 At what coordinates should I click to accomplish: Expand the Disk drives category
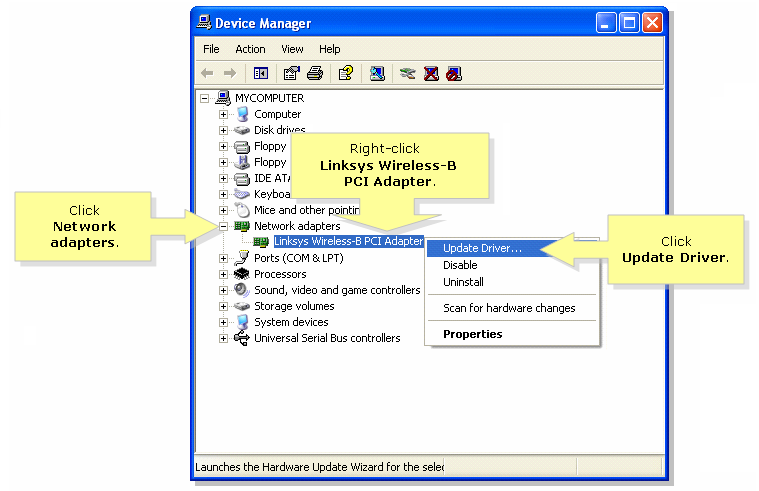tap(223, 130)
